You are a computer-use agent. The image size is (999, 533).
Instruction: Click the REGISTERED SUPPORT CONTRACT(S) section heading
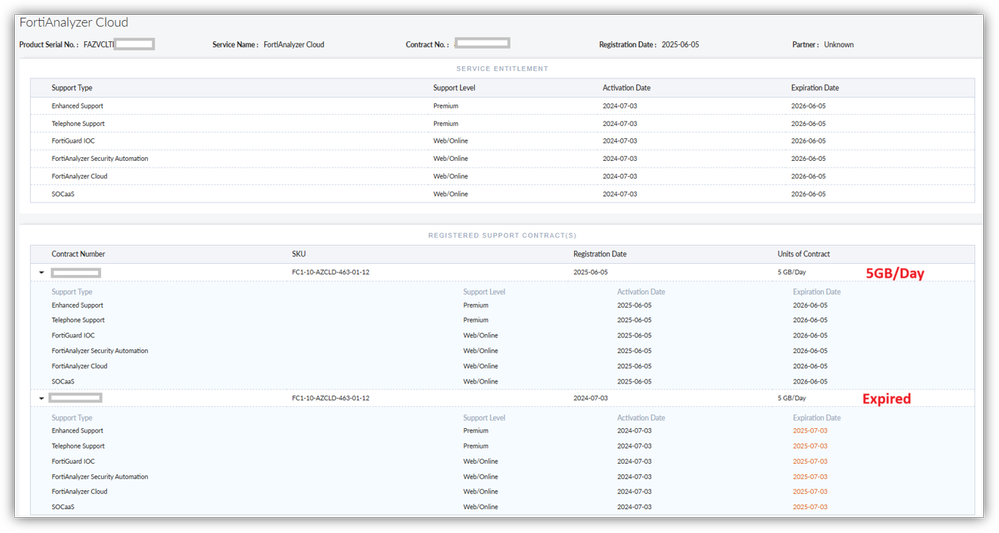click(502, 236)
